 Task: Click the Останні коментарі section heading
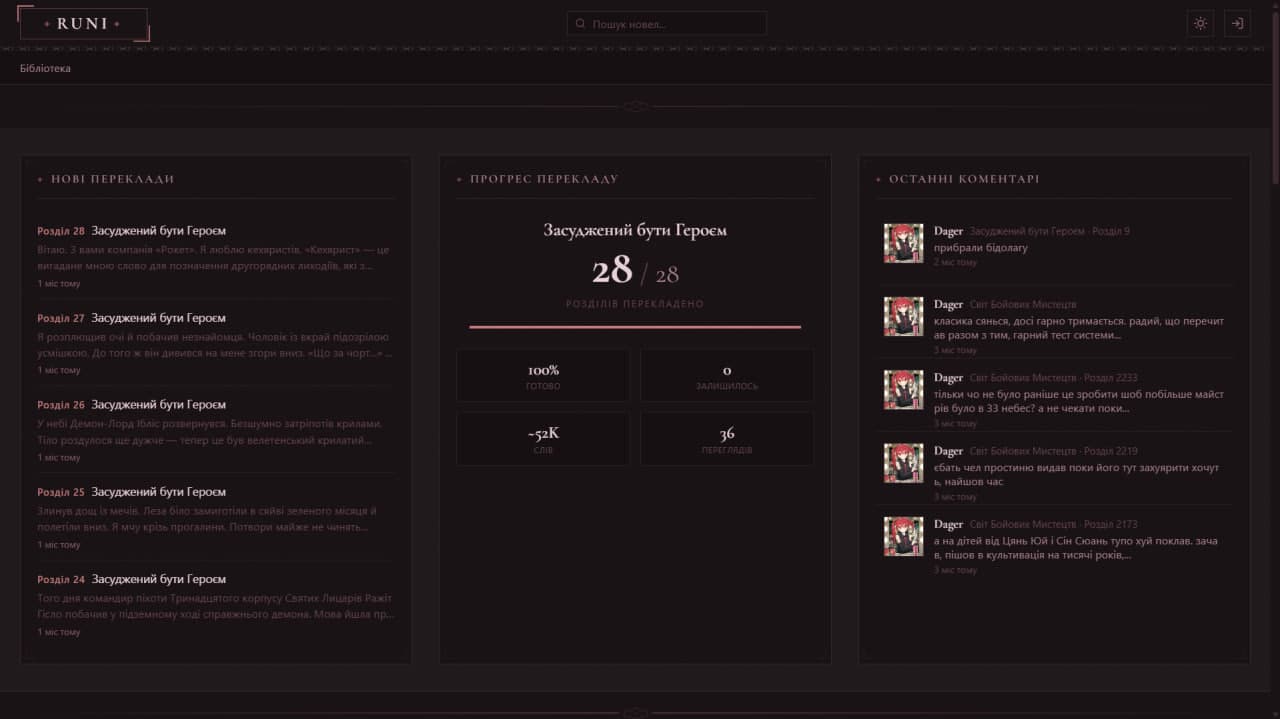coord(964,179)
